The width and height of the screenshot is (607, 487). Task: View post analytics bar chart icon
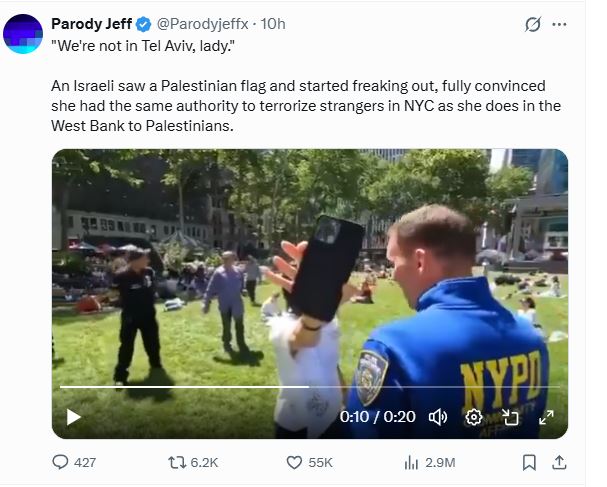click(412, 462)
